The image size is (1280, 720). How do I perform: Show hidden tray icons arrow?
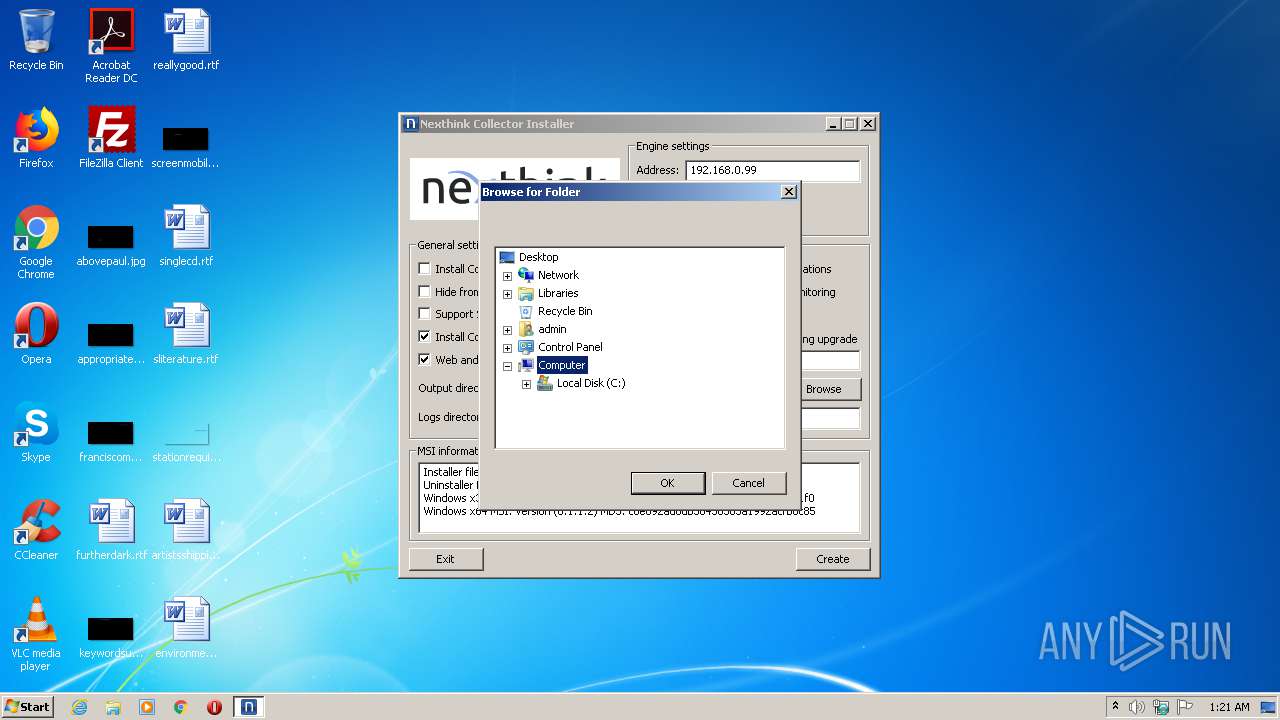click(x=1115, y=707)
